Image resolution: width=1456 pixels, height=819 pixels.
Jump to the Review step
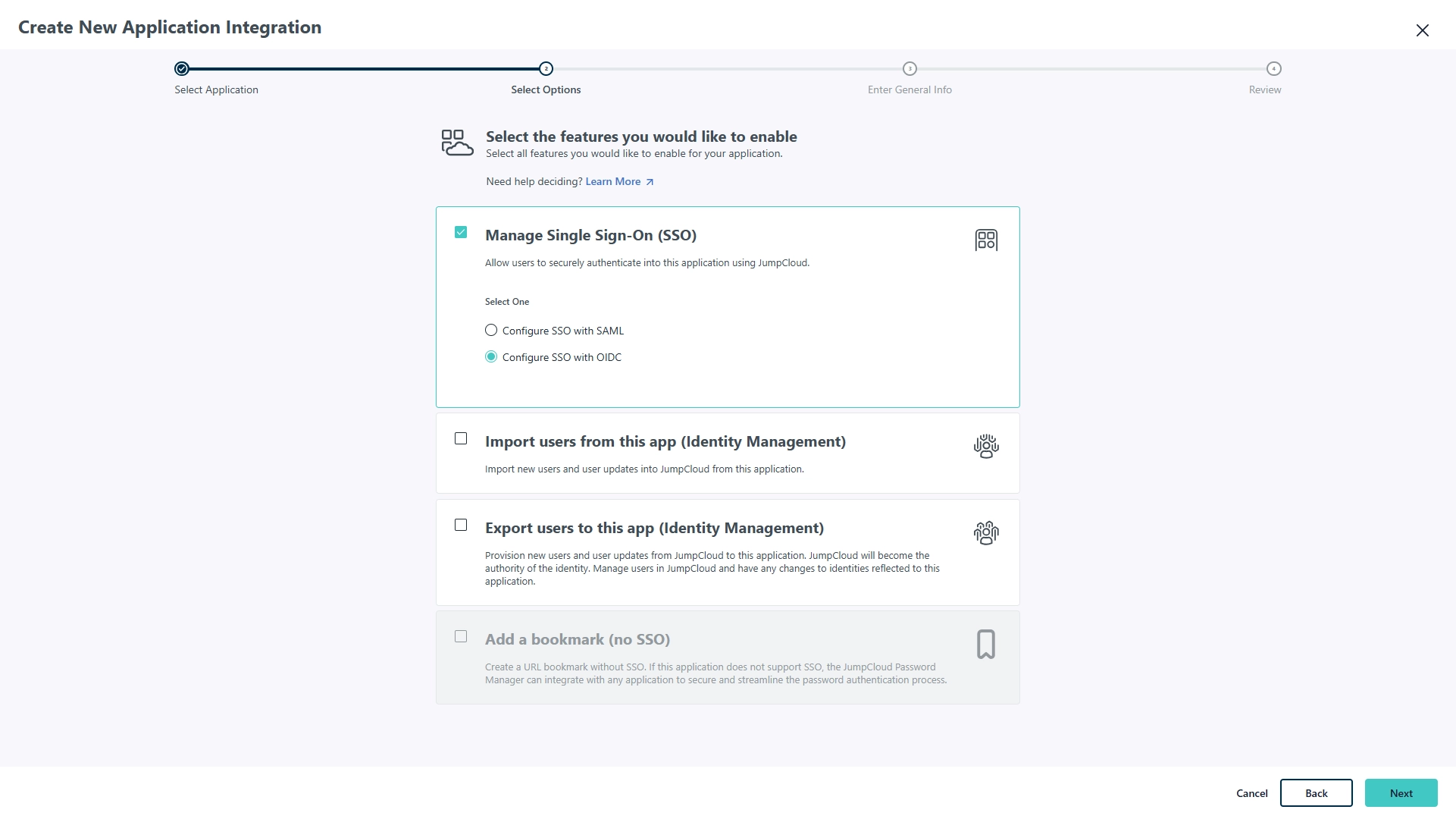click(x=1273, y=69)
